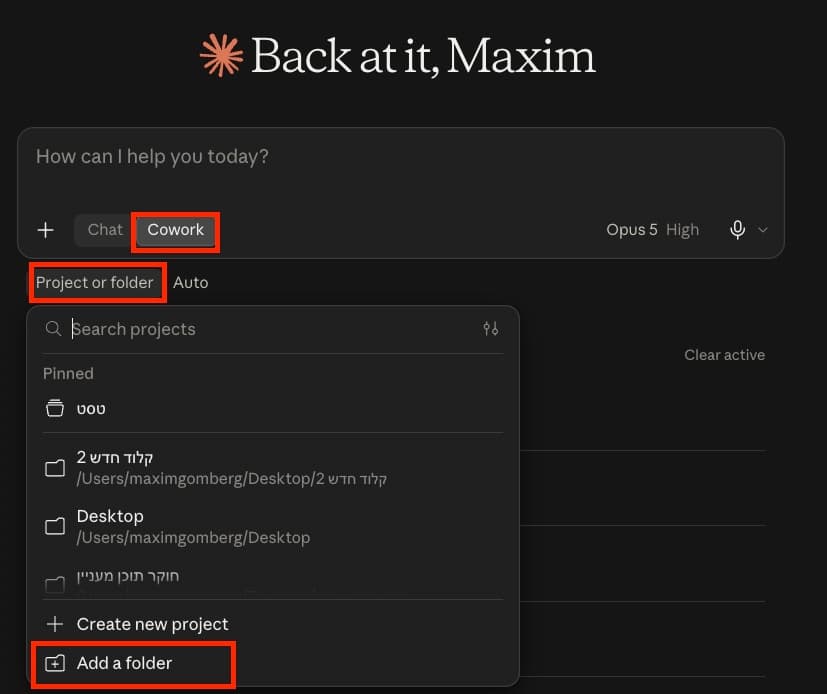Click the Pinned section label
Screen dimensions: 827x694
click(x=68, y=374)
